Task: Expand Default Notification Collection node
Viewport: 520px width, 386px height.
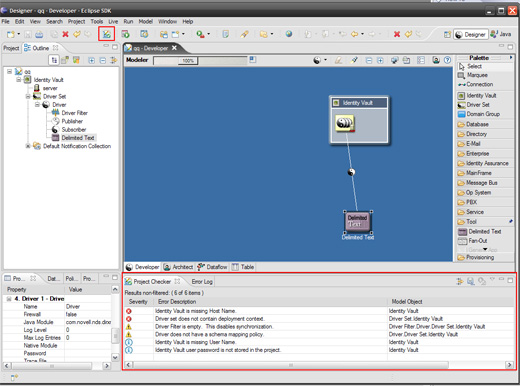Action: tap(28, 146)
